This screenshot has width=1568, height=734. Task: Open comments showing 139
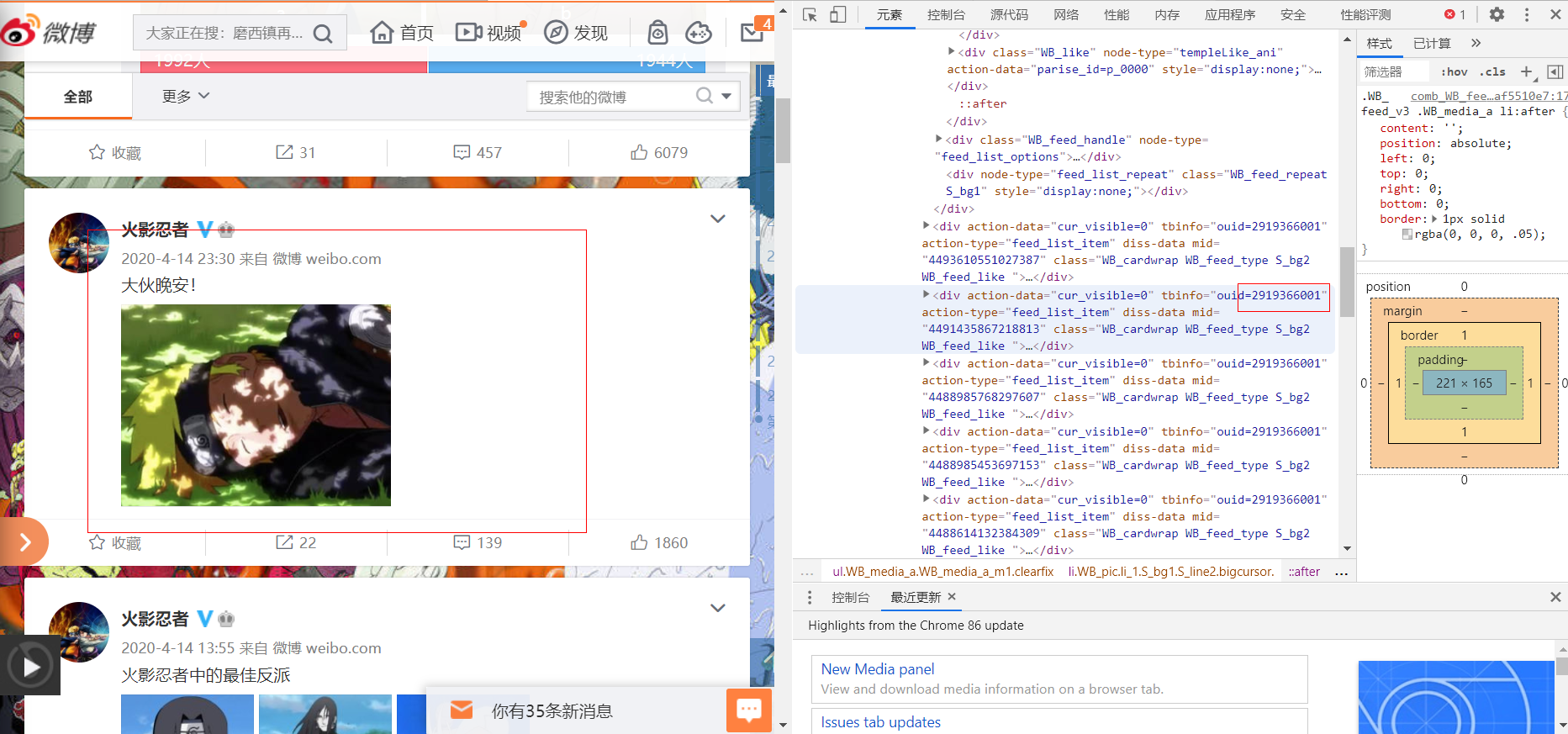coord(478,542)
